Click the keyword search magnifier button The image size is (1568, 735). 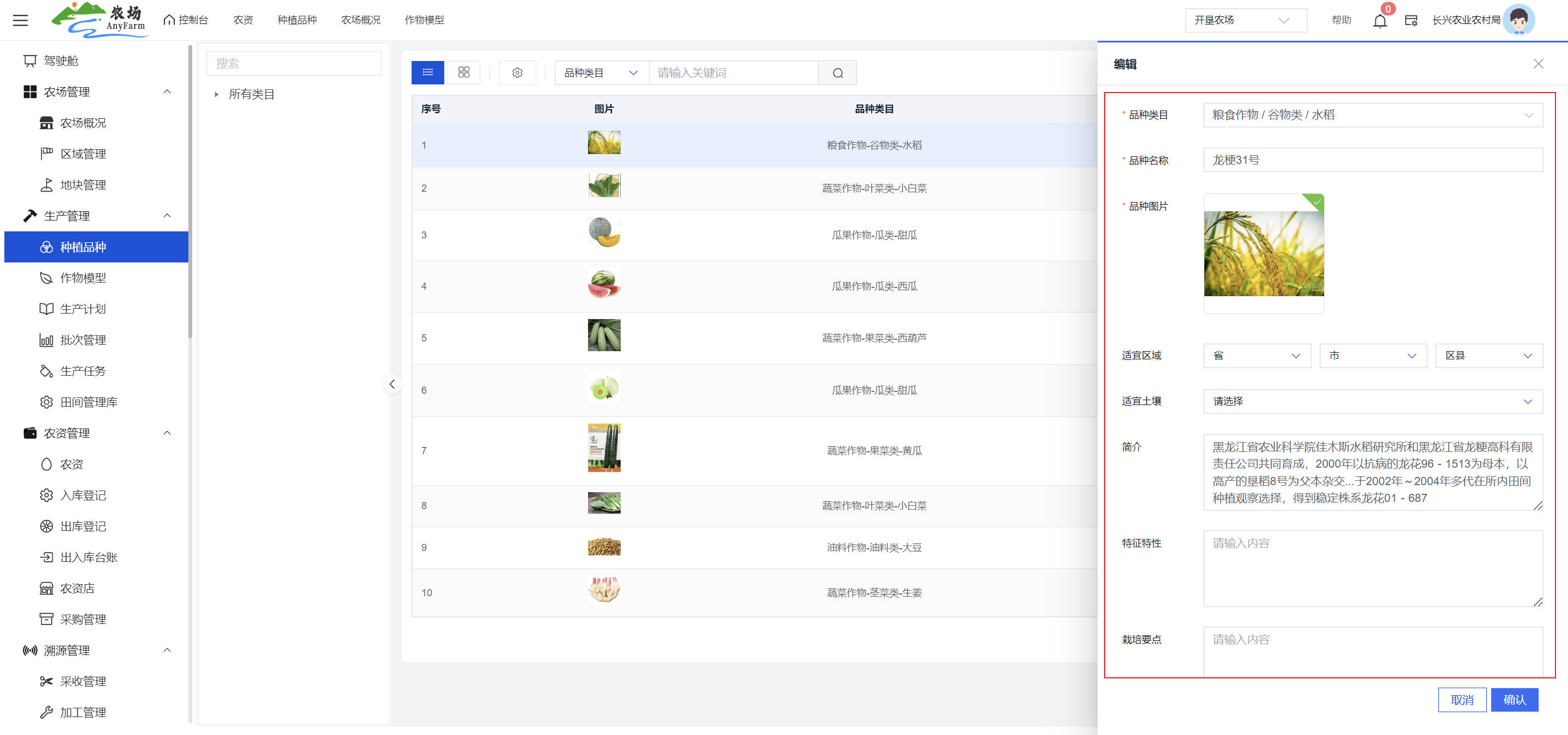tap(837, 73)
